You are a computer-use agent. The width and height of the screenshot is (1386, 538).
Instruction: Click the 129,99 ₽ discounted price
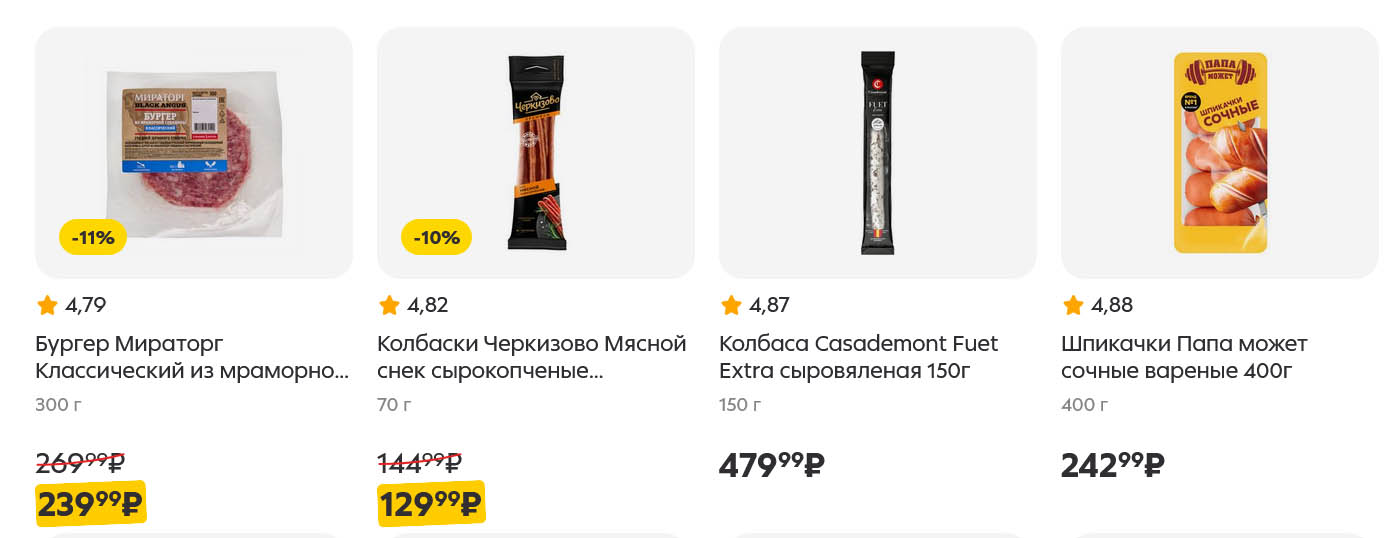pyautogui.click(x=431, y=503)
